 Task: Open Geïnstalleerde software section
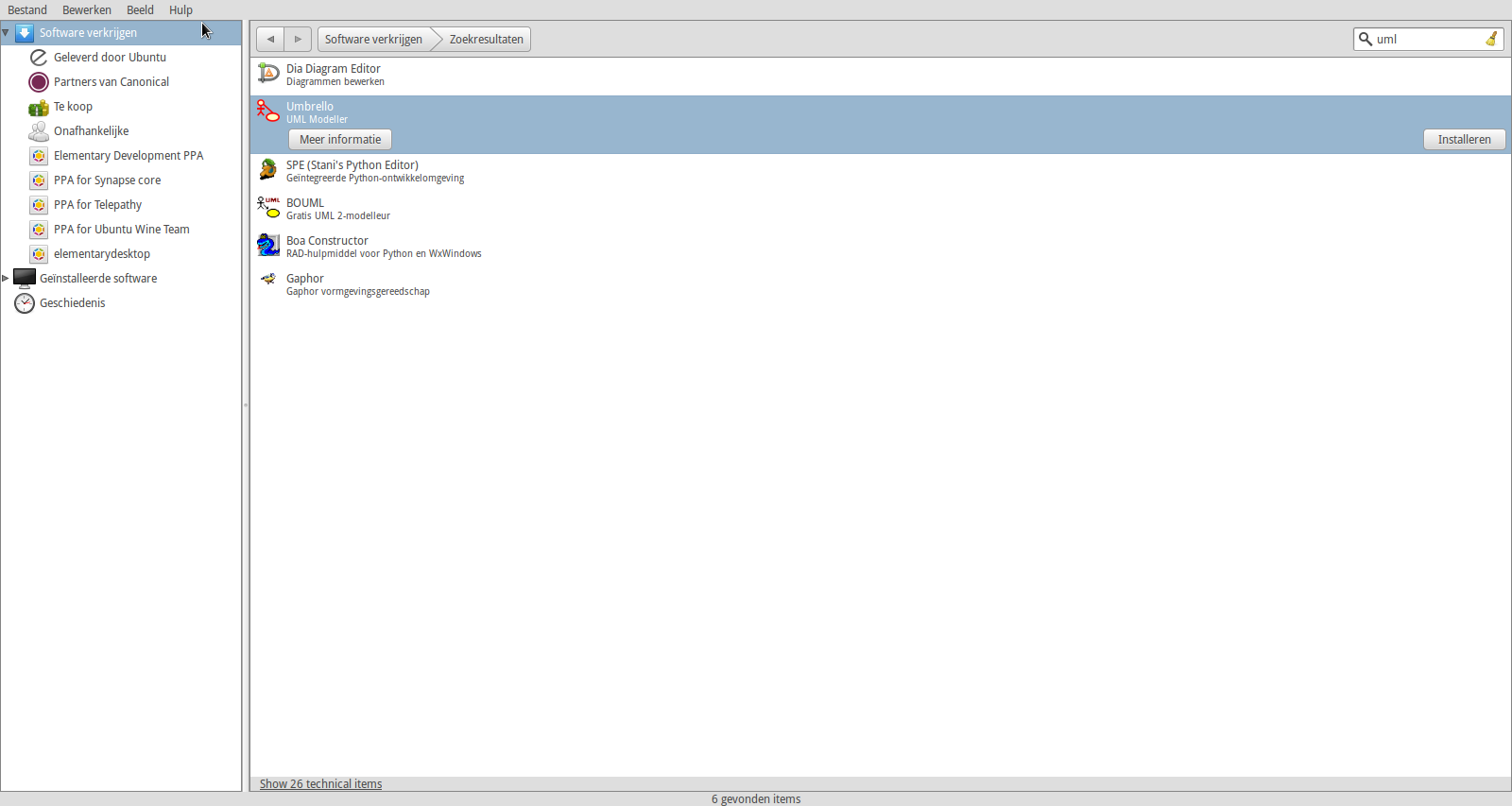[98, 279]
